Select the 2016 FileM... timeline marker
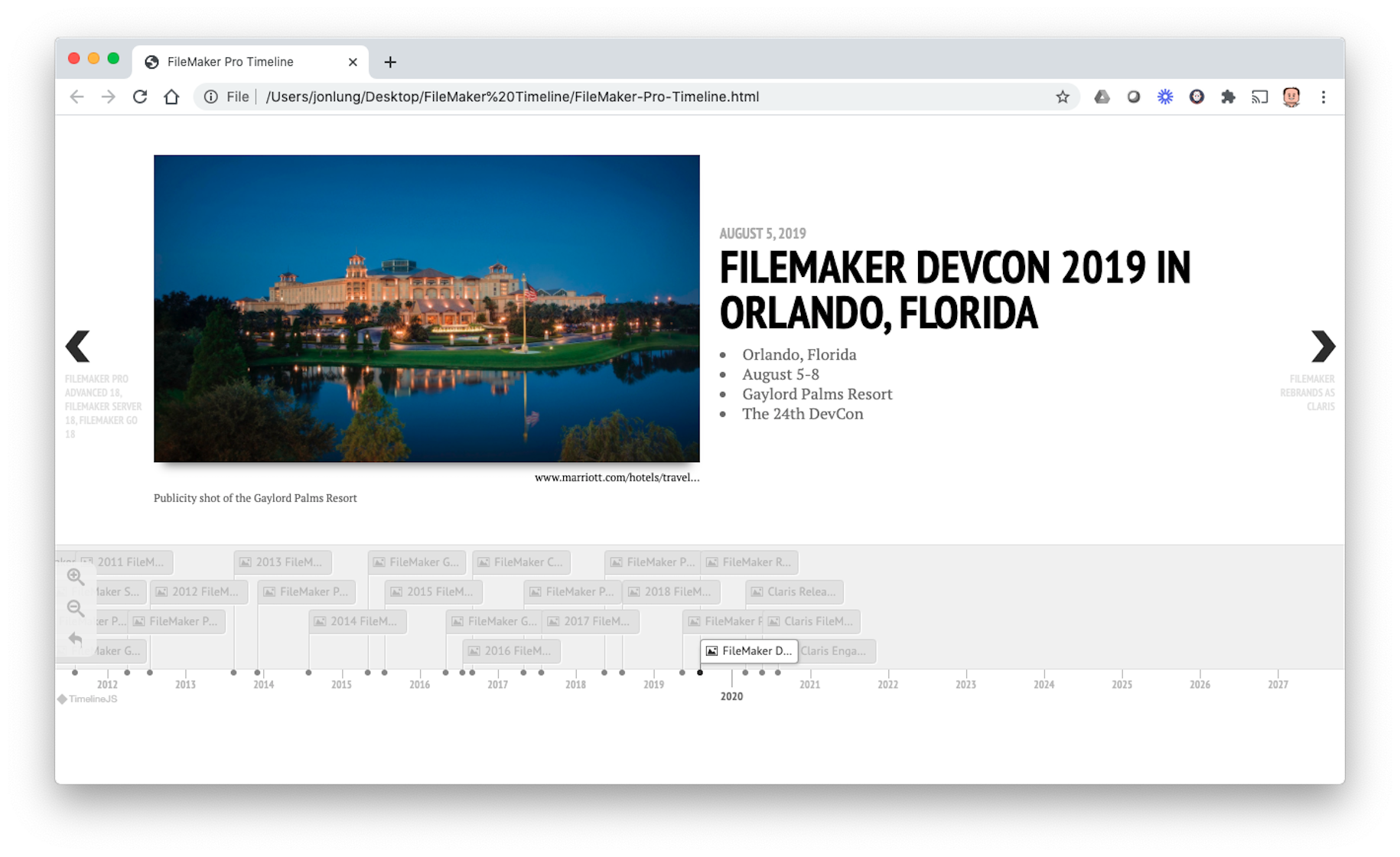 pos(512,651)
